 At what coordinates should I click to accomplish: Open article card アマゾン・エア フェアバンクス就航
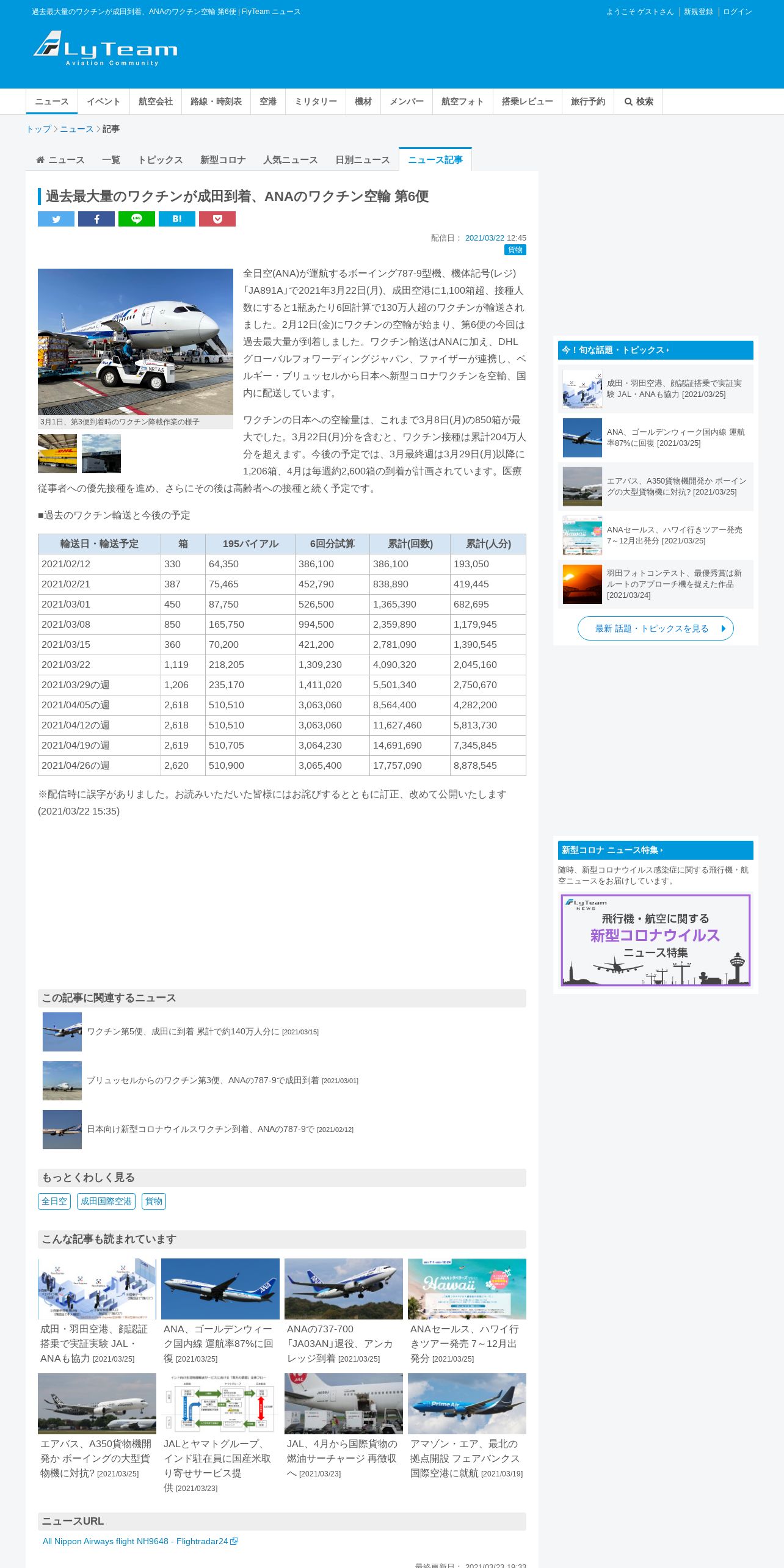(x=467, y=1426)
